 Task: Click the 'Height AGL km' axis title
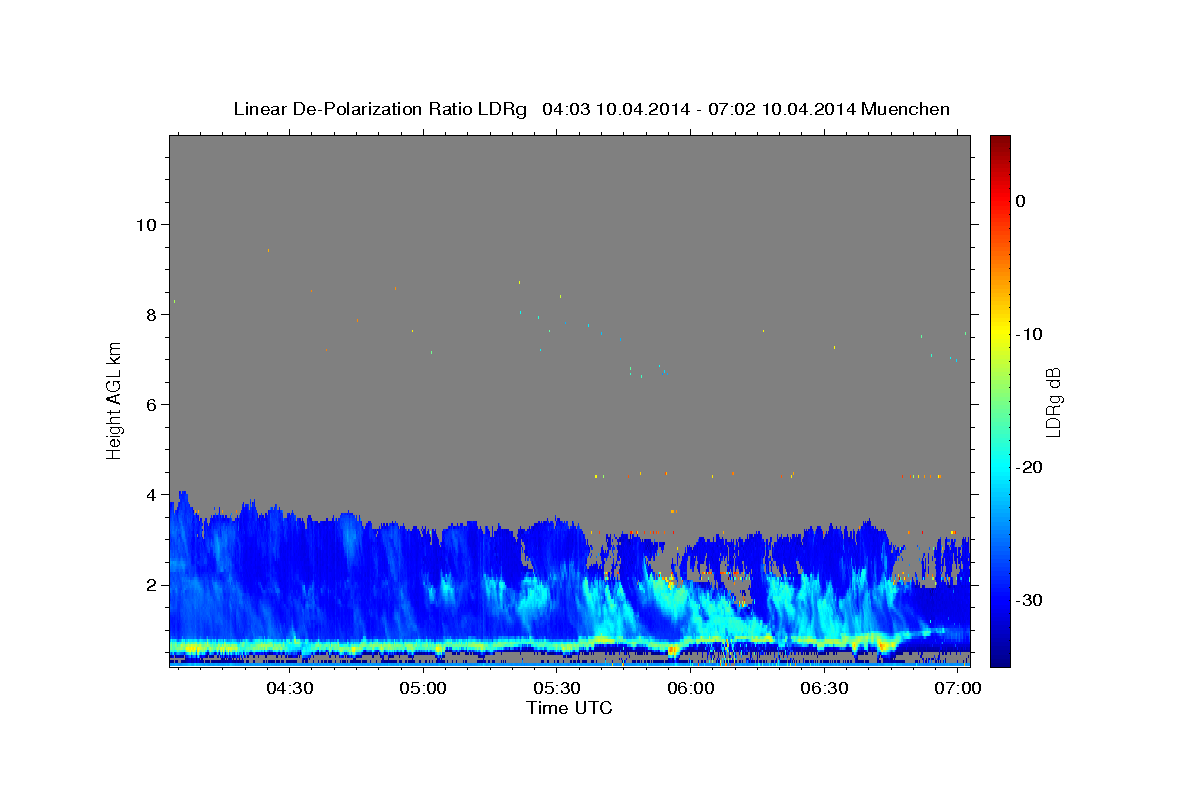click(x=115, y=400)
